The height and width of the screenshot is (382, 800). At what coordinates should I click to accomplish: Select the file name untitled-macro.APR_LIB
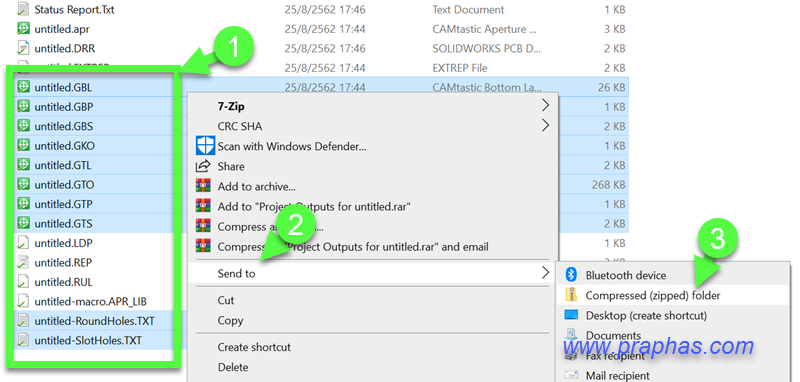91,301
